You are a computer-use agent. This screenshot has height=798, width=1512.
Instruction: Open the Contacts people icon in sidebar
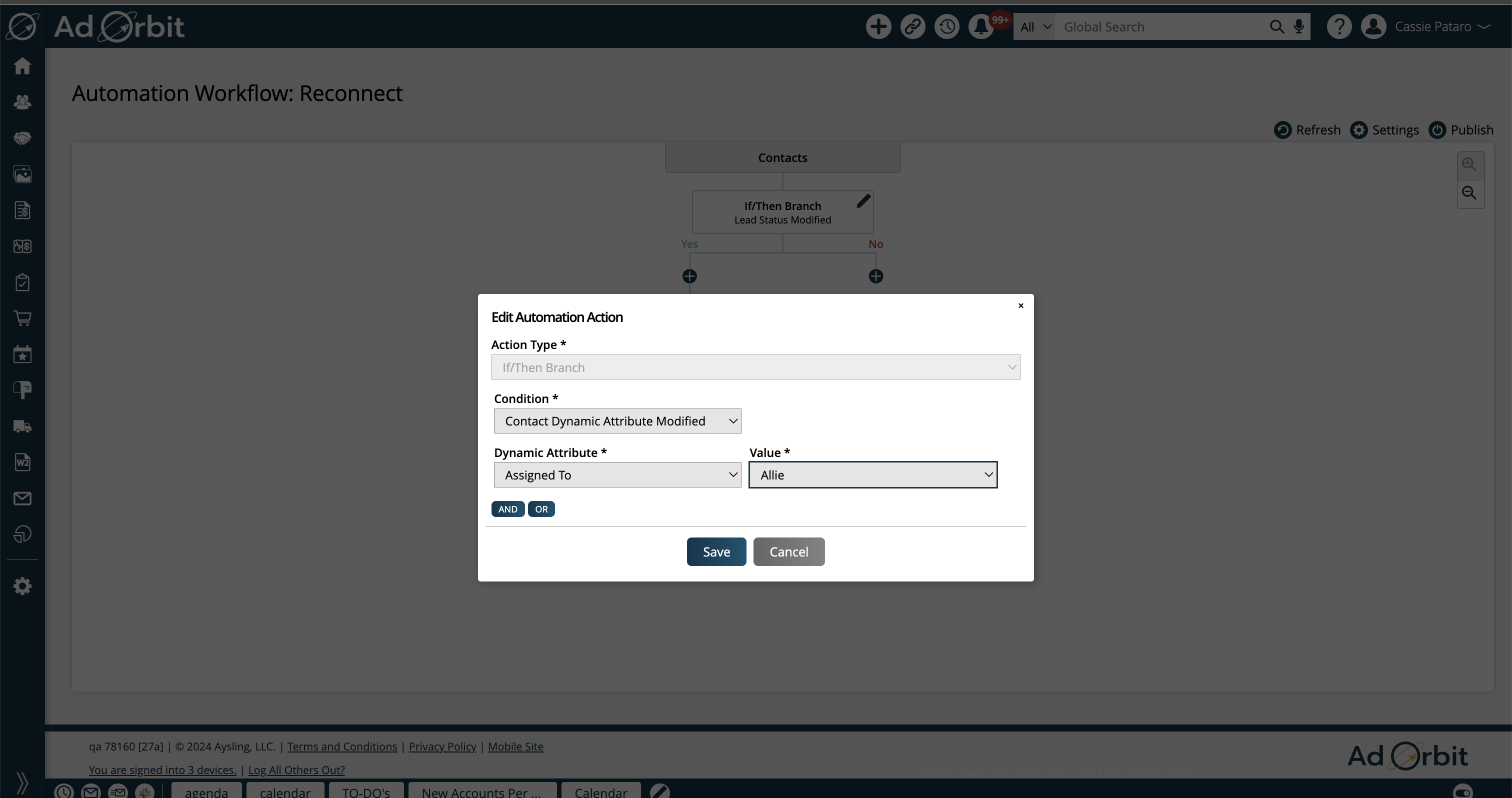[22, 101]
